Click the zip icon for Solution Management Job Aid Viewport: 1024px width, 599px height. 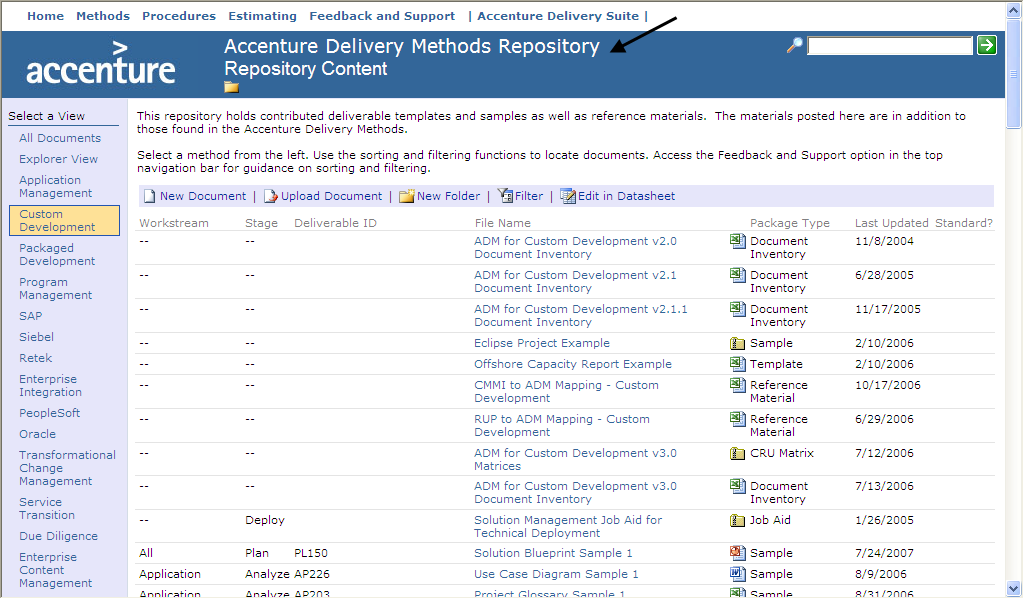[737, 521]
